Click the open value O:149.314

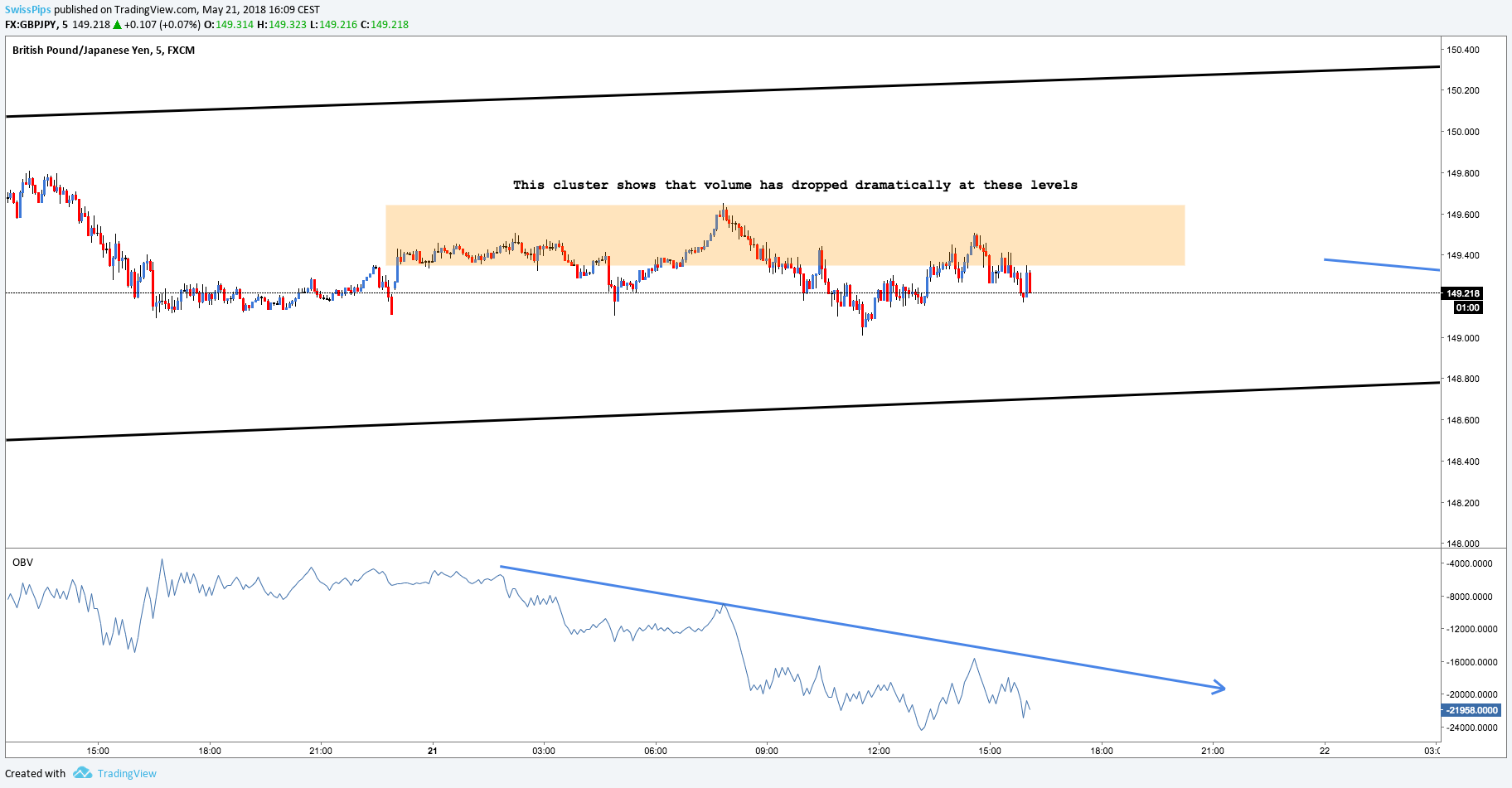pyautogui.click(x=230, y=25)
